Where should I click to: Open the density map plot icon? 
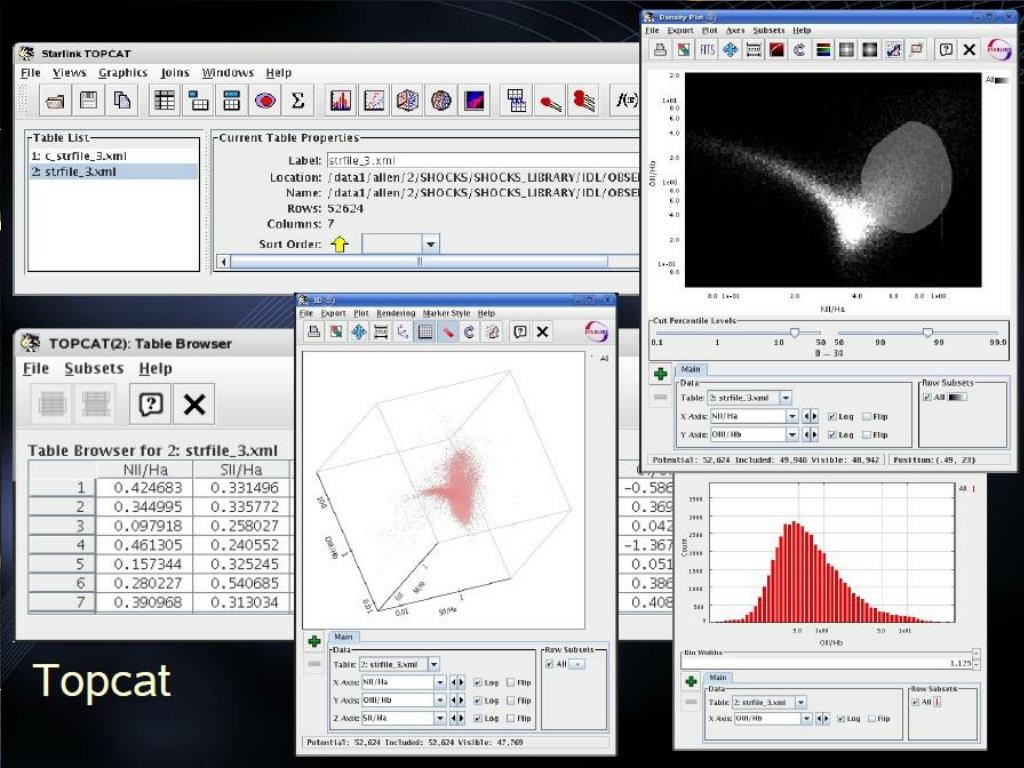click(x=474, y=101)
